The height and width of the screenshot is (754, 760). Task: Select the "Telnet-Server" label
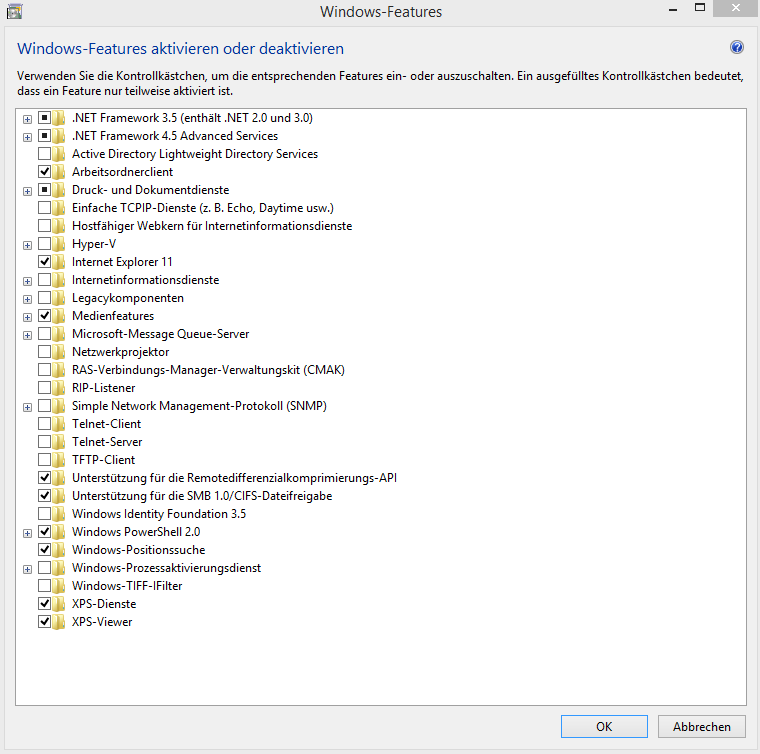(x=107, y=442)
